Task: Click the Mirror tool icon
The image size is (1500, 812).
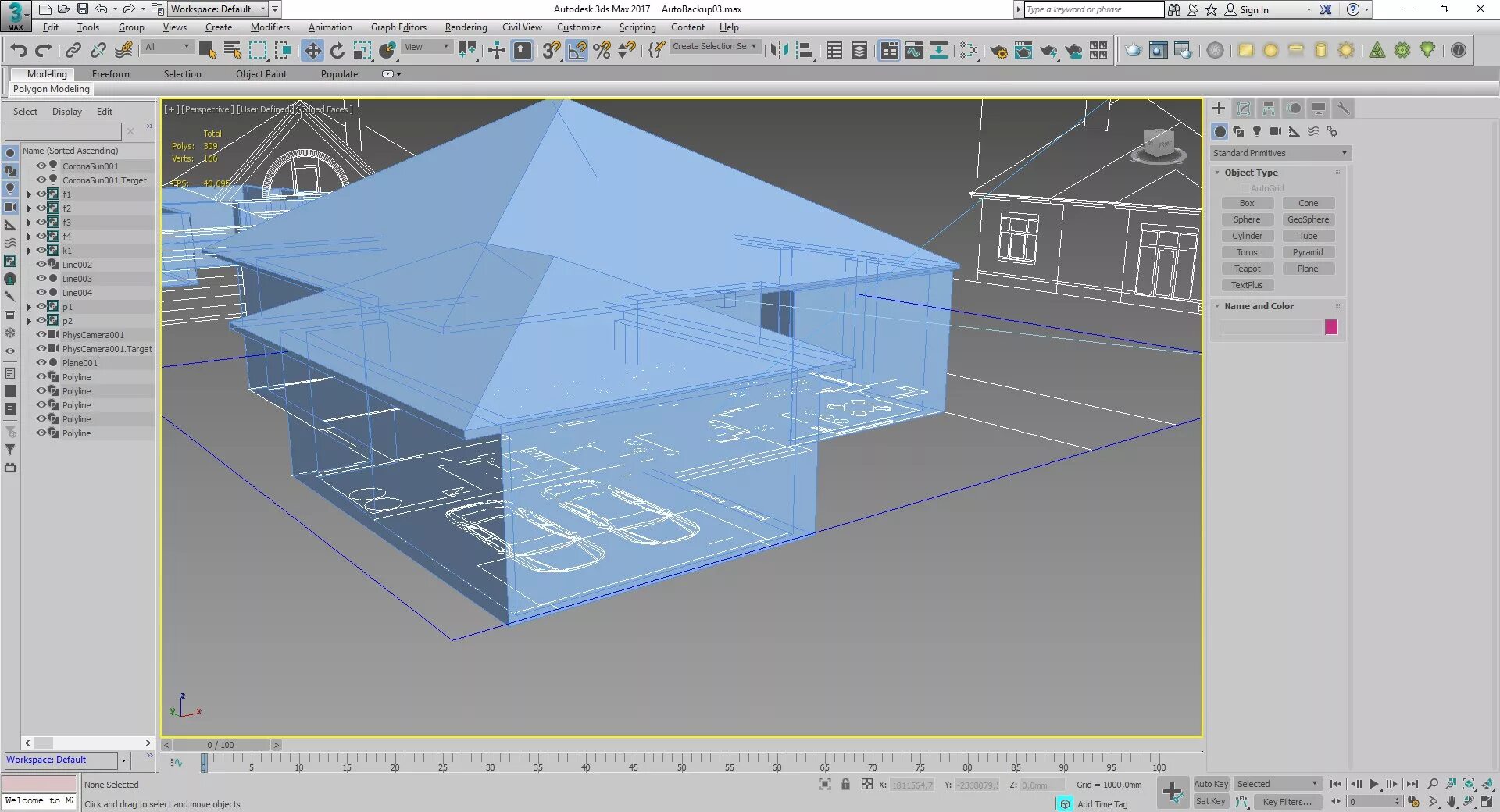Action: click(779, 51)
